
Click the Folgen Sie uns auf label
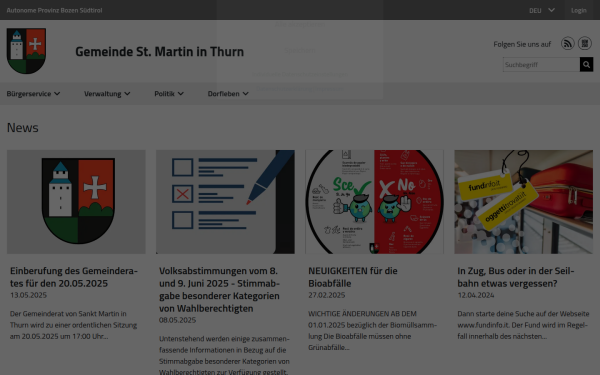click(522, 44)
